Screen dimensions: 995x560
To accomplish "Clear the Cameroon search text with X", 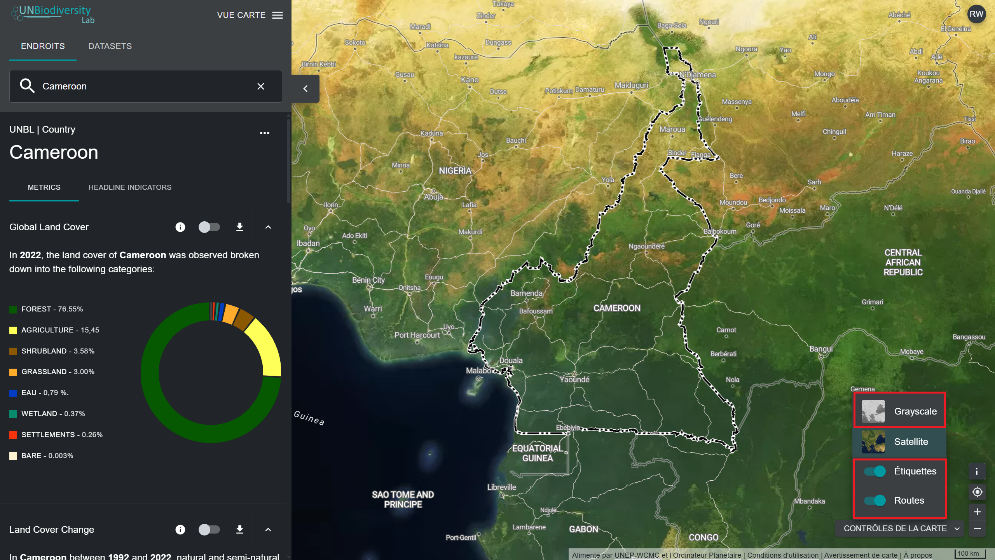I will [x=261, y=87].
